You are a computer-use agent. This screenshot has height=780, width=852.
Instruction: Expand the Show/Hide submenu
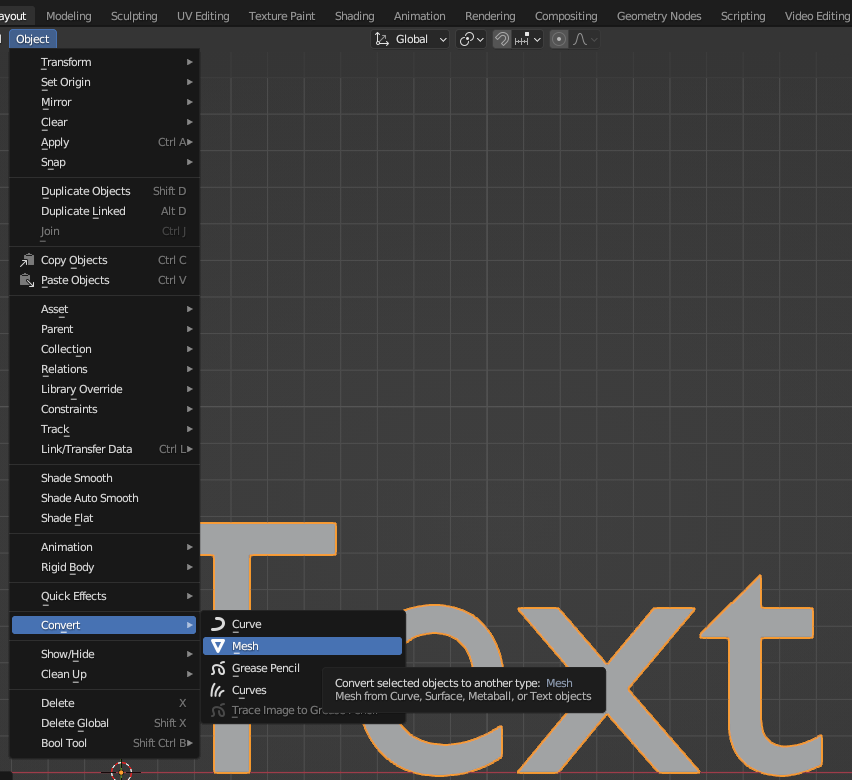[104, 654]
